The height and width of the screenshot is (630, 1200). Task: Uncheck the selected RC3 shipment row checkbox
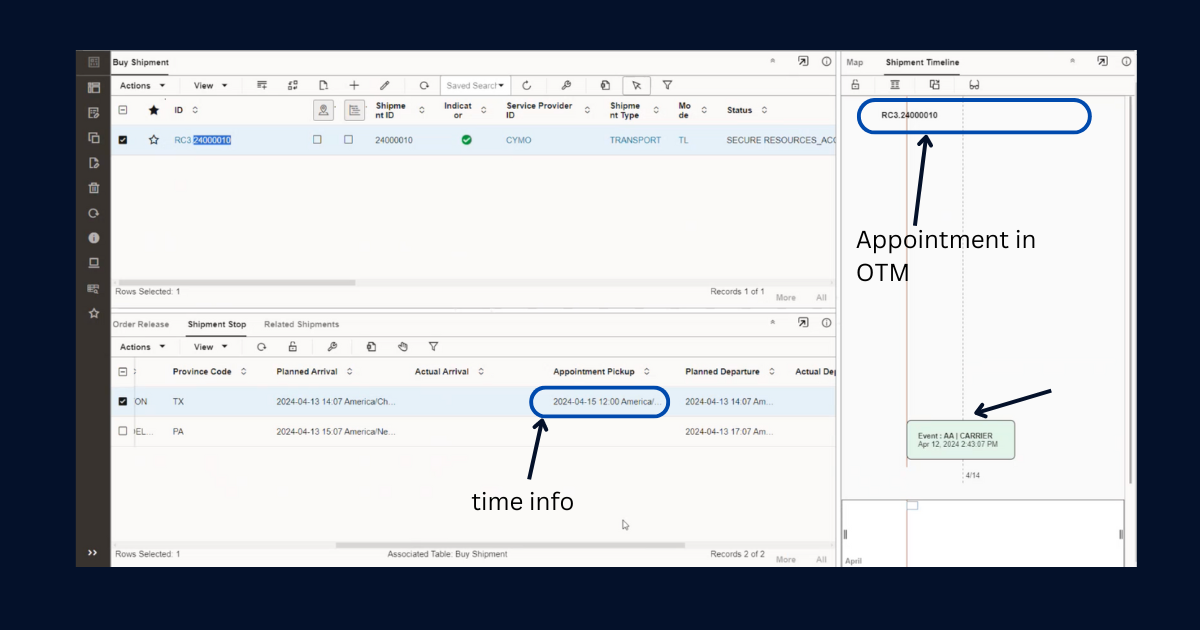pos(123,140)
